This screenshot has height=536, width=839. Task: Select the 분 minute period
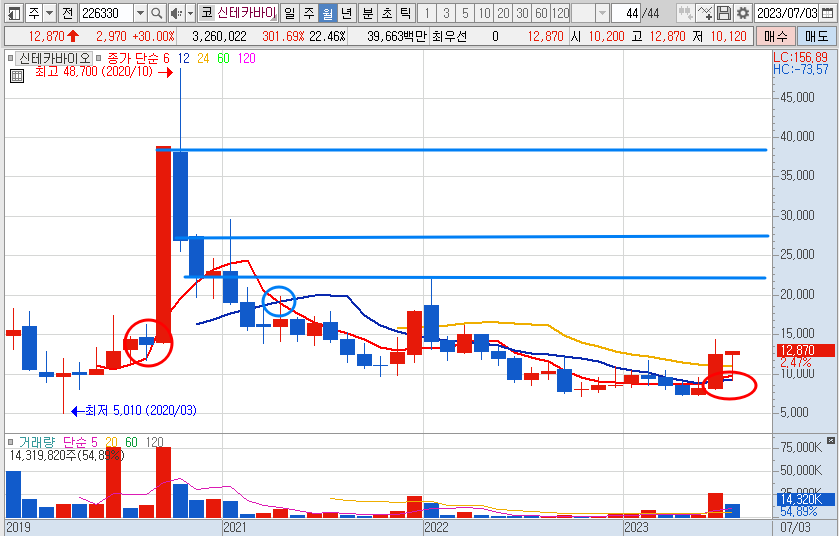368,13
